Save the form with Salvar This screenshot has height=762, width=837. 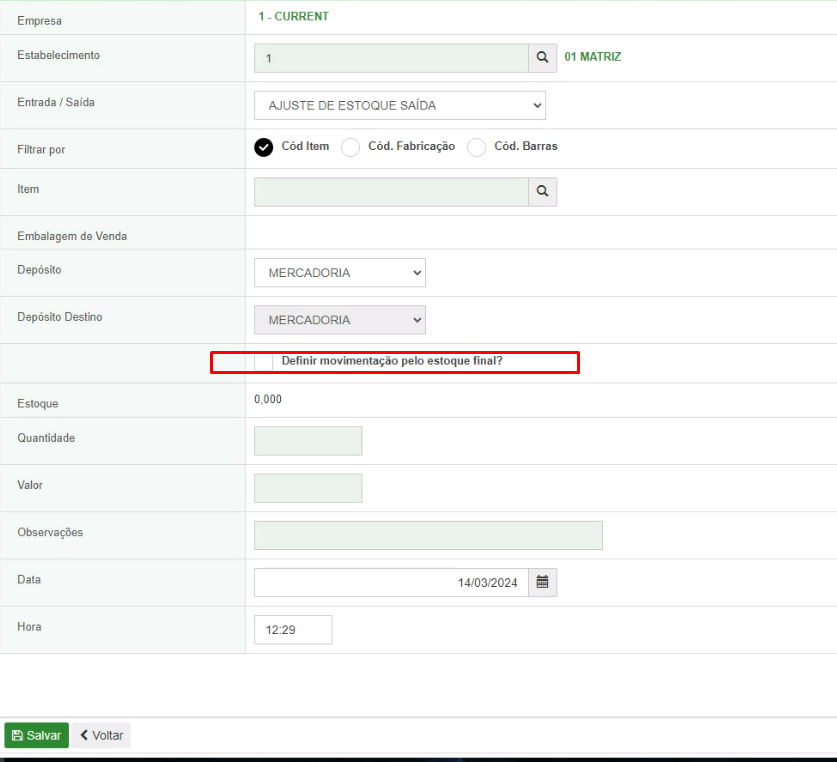tap(37, 735)
